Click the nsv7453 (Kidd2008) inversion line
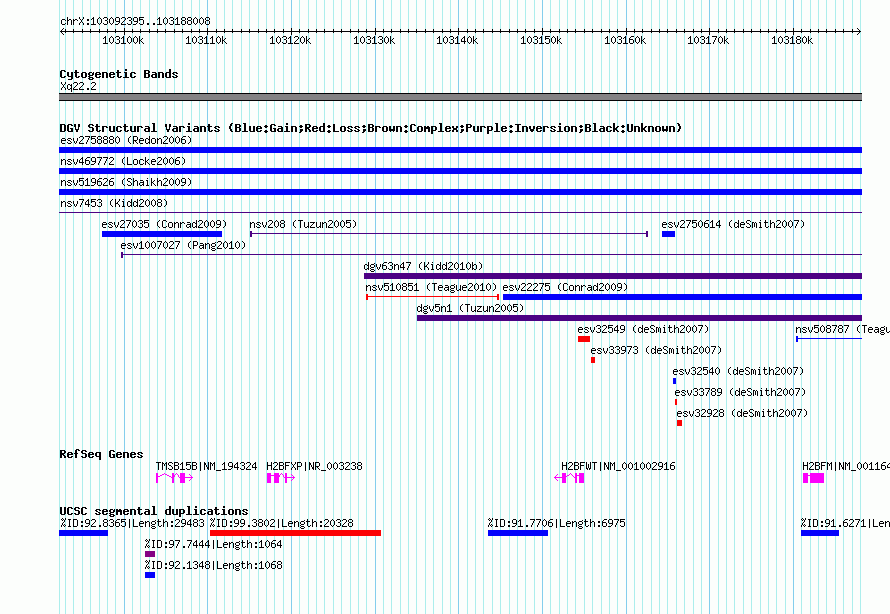Image resolution: width=890 pixels, height=614 pixels. point(460,213)
